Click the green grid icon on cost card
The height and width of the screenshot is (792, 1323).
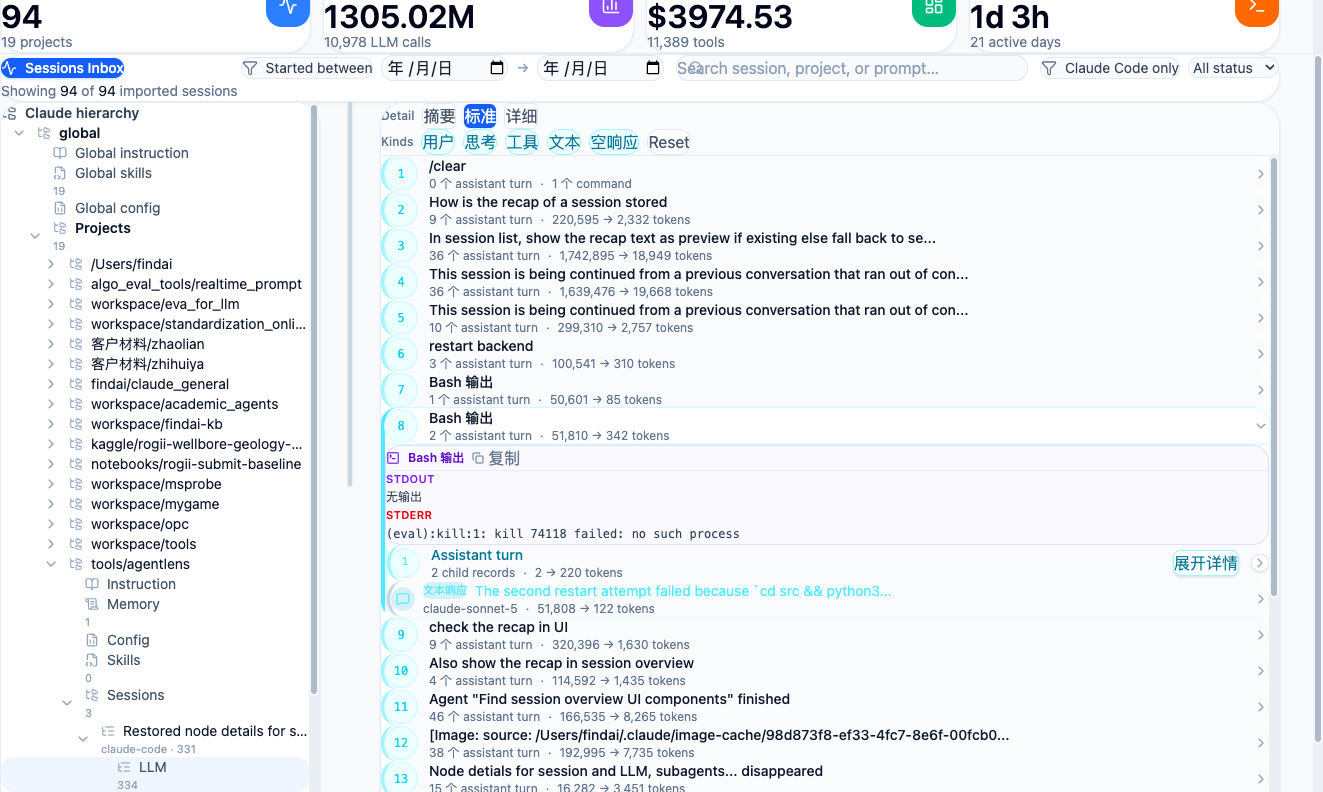pos(933,7)
